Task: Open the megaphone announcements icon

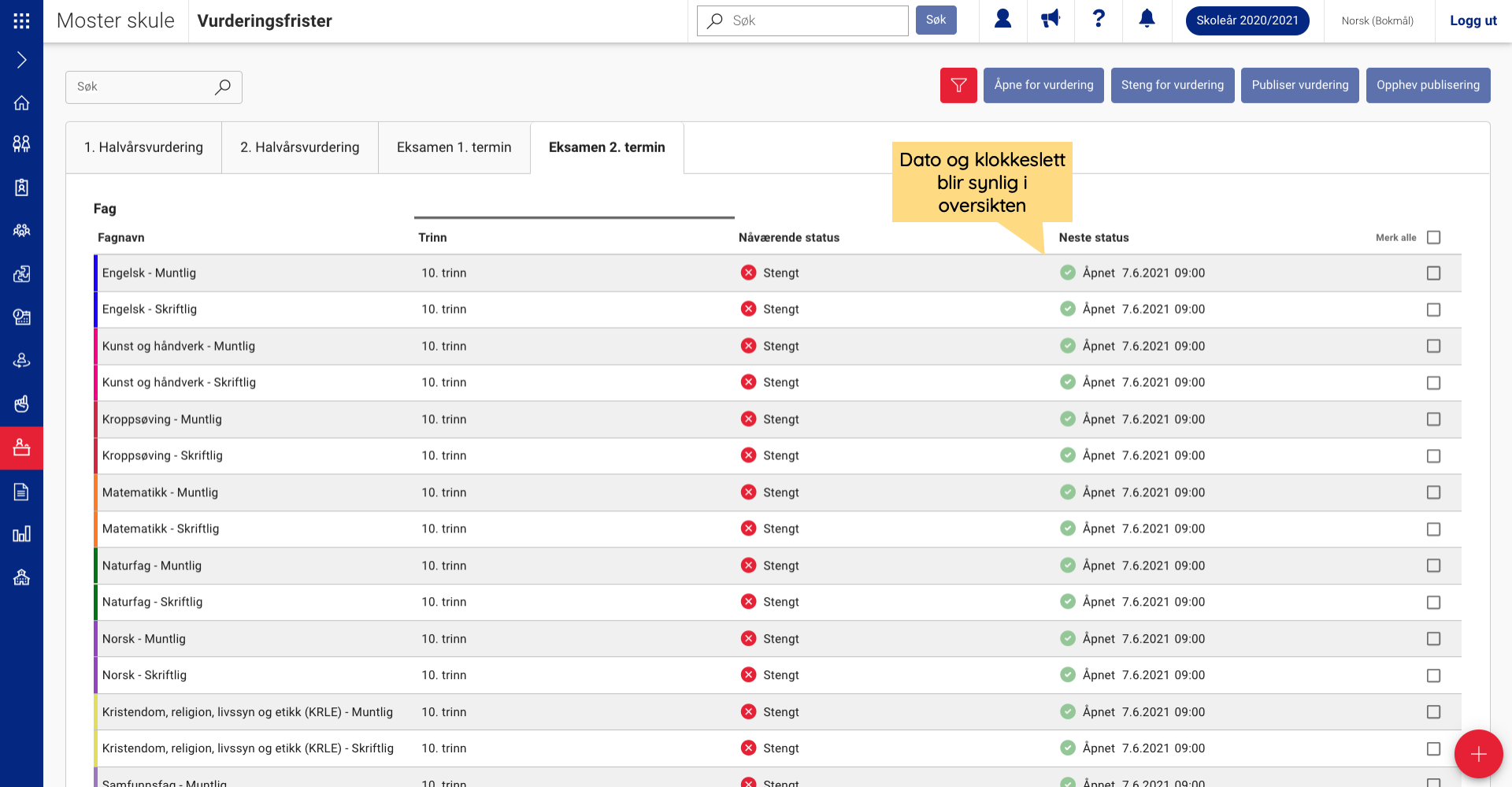Action: [1051, 19]
